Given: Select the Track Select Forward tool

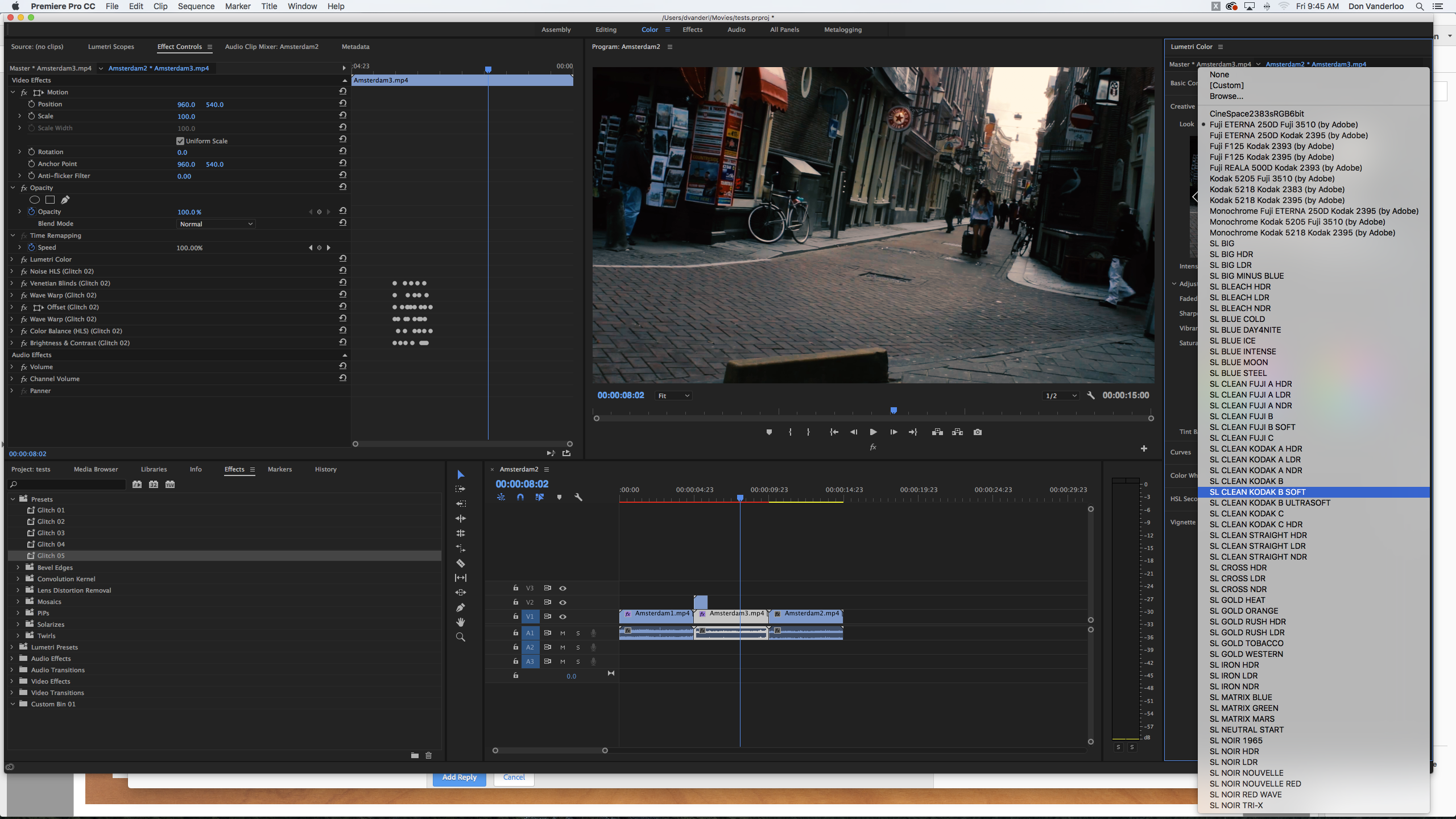Looking at the screenshot, I should pos(461,489).
